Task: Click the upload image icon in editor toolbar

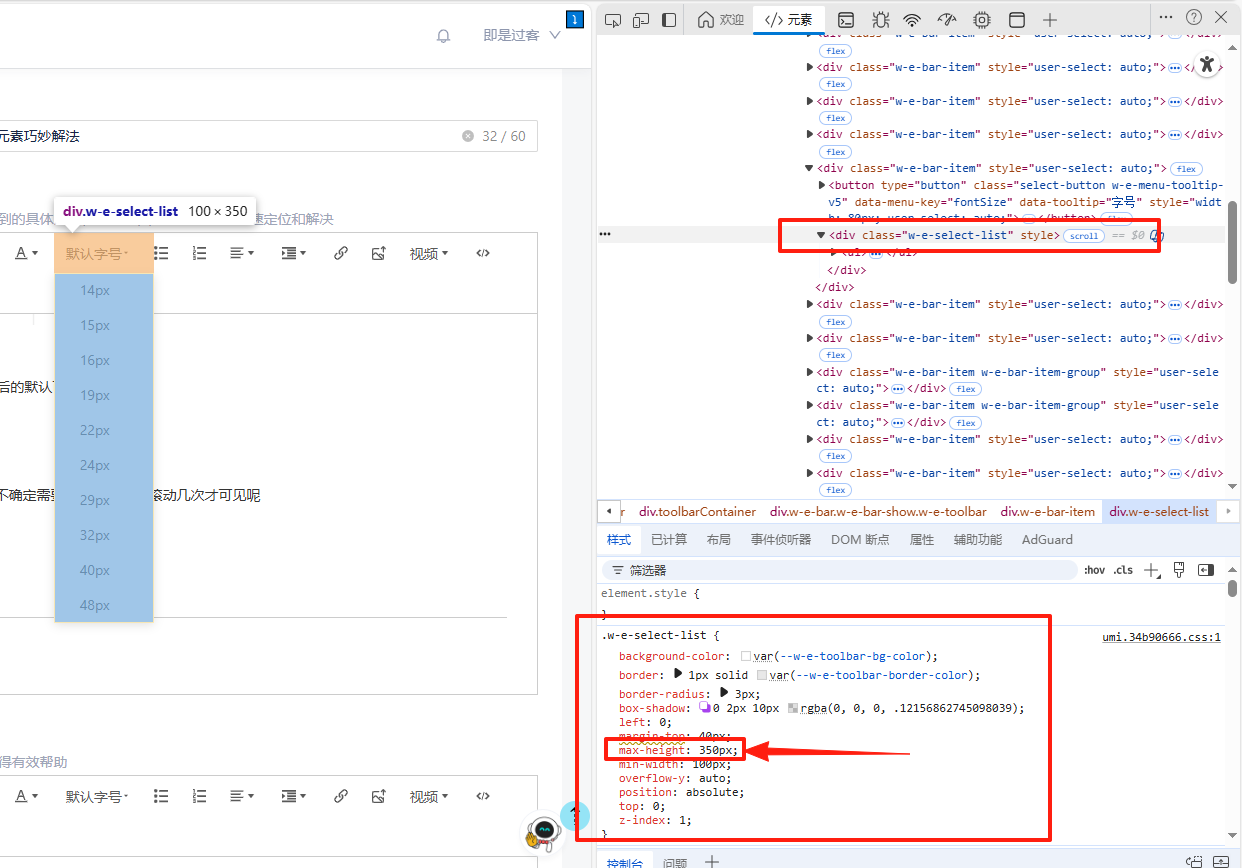Action: [x=378, y=254]
